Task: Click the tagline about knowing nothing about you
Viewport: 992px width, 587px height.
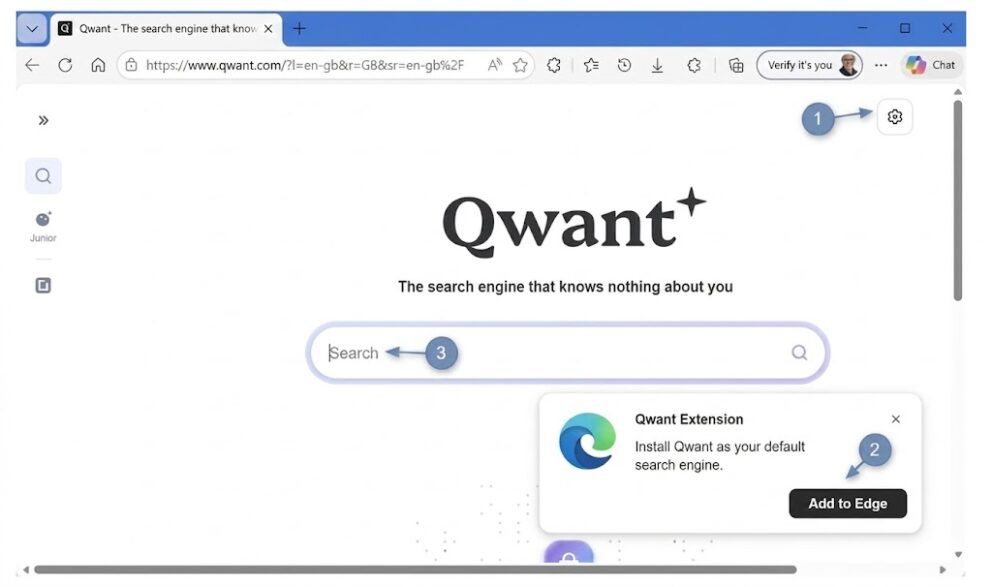Action: click(565, 287)
